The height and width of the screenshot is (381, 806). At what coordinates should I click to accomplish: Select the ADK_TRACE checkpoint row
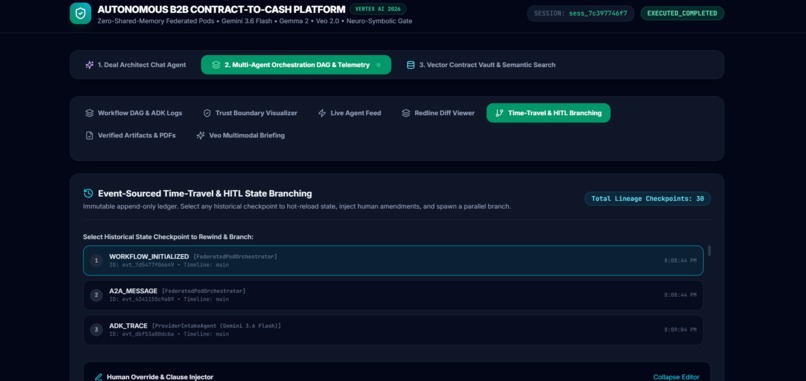pos(393,330)
